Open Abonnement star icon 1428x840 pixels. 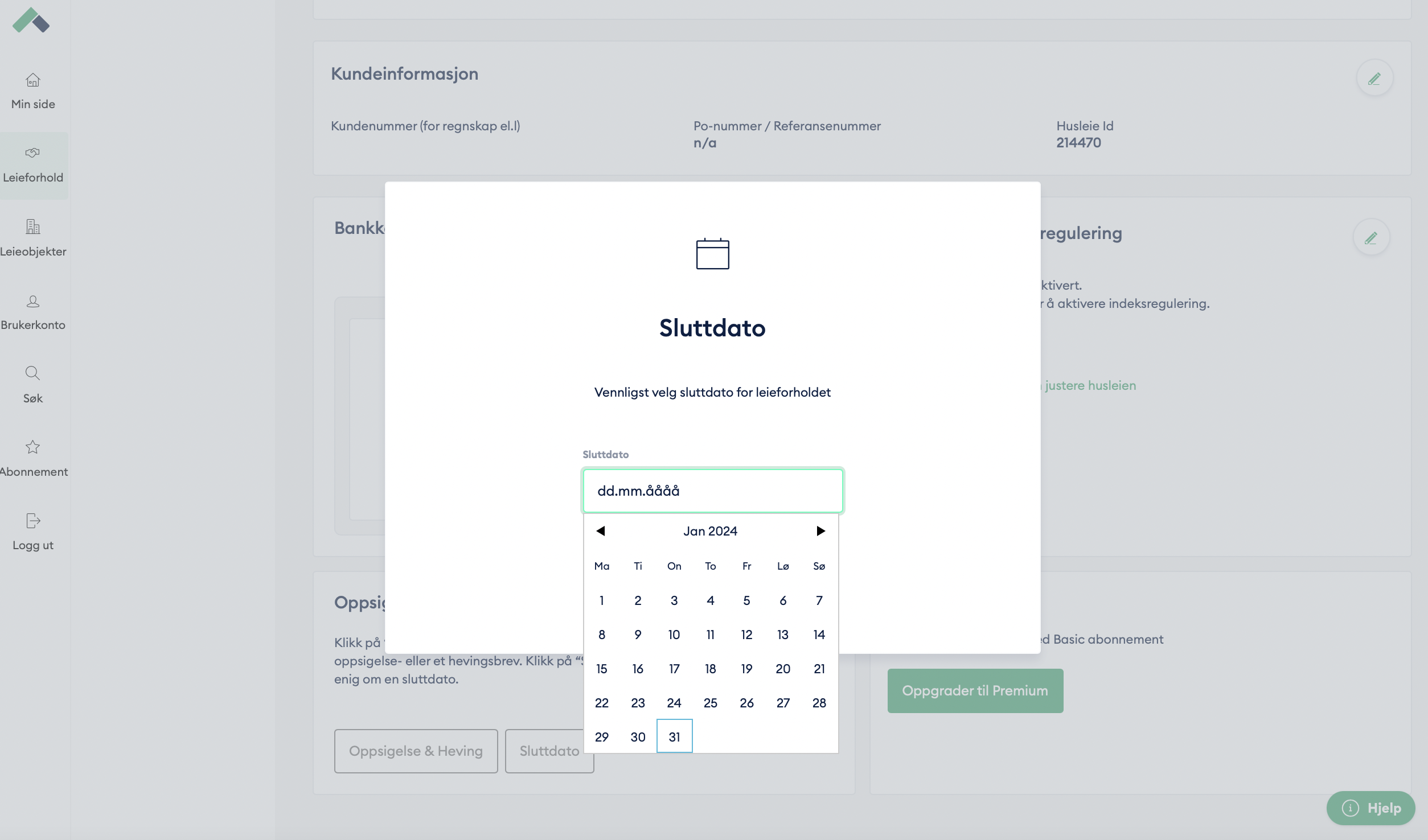pyautogui.click(x=33, y=447)
